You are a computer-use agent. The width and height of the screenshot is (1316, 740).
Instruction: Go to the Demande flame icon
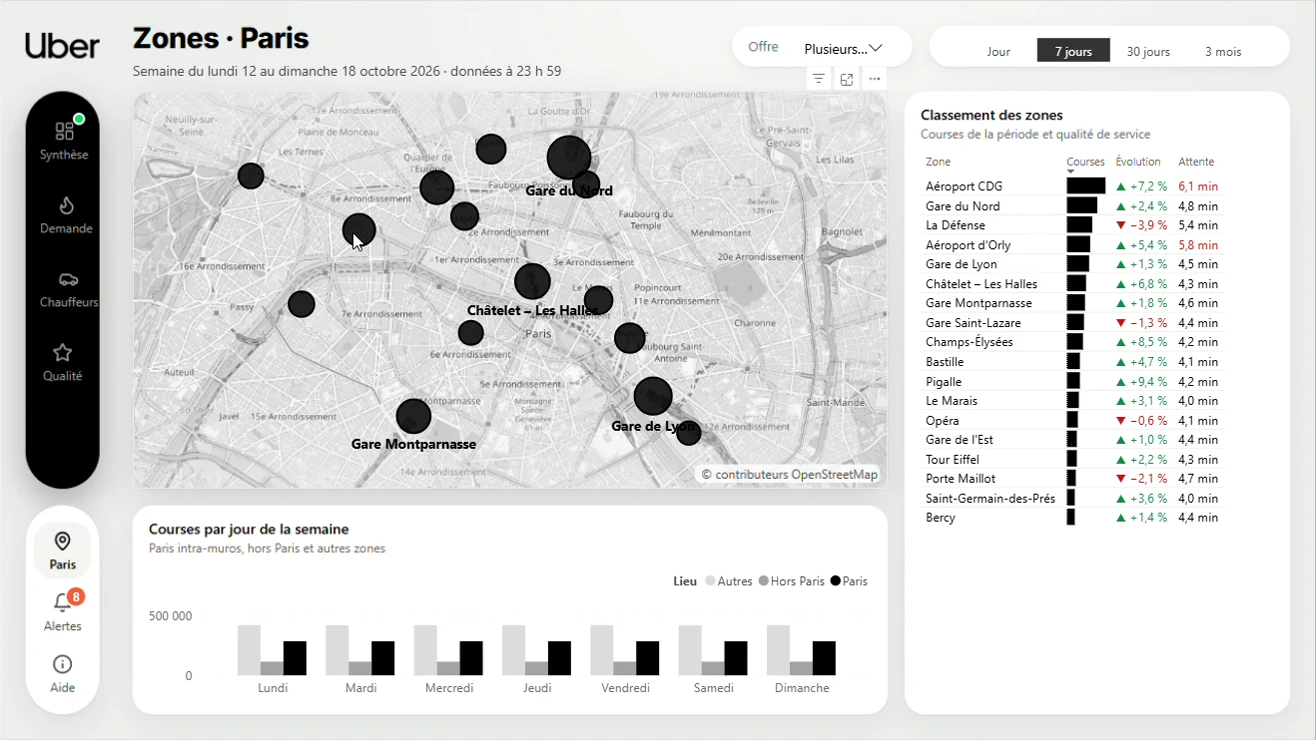(66, 205)
